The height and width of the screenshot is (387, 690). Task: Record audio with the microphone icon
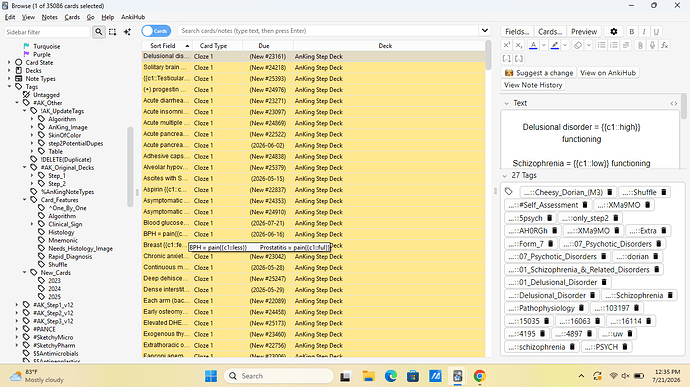653,45
